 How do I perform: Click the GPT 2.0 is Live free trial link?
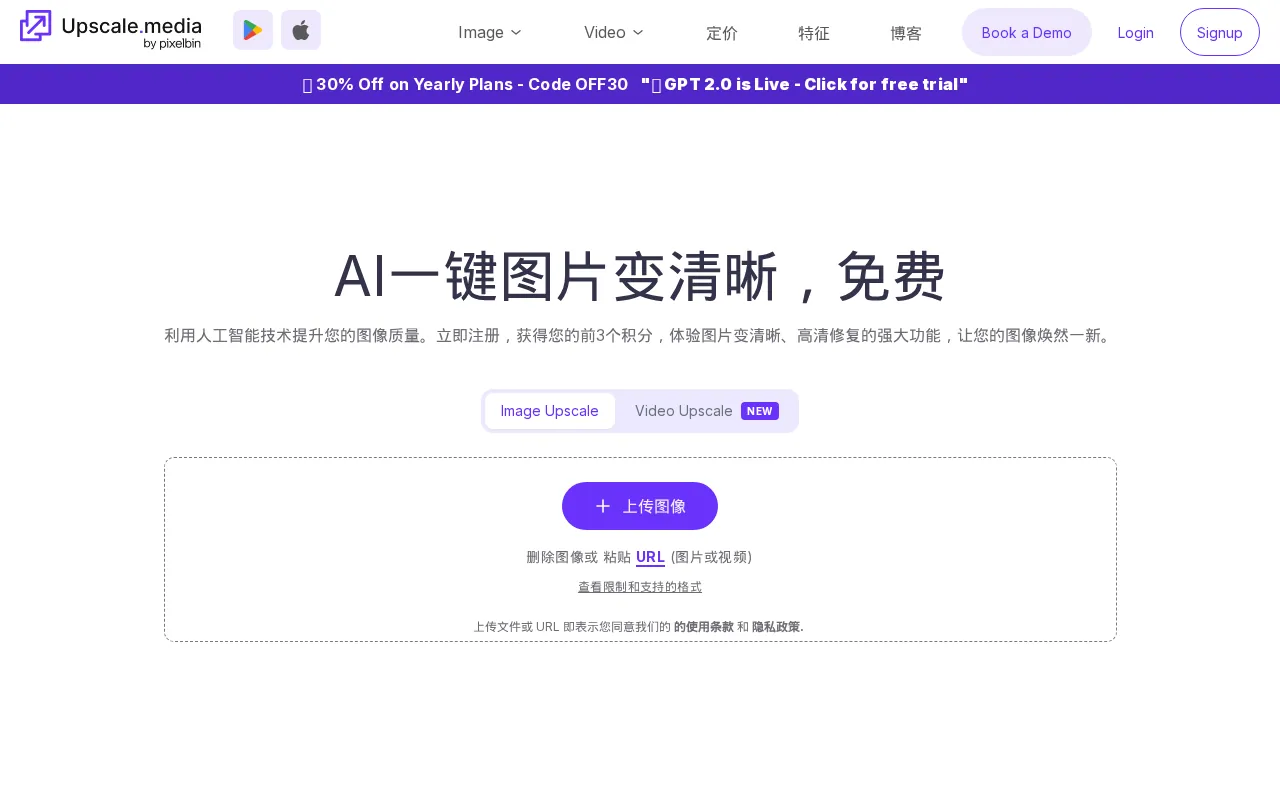click(805, 84)
